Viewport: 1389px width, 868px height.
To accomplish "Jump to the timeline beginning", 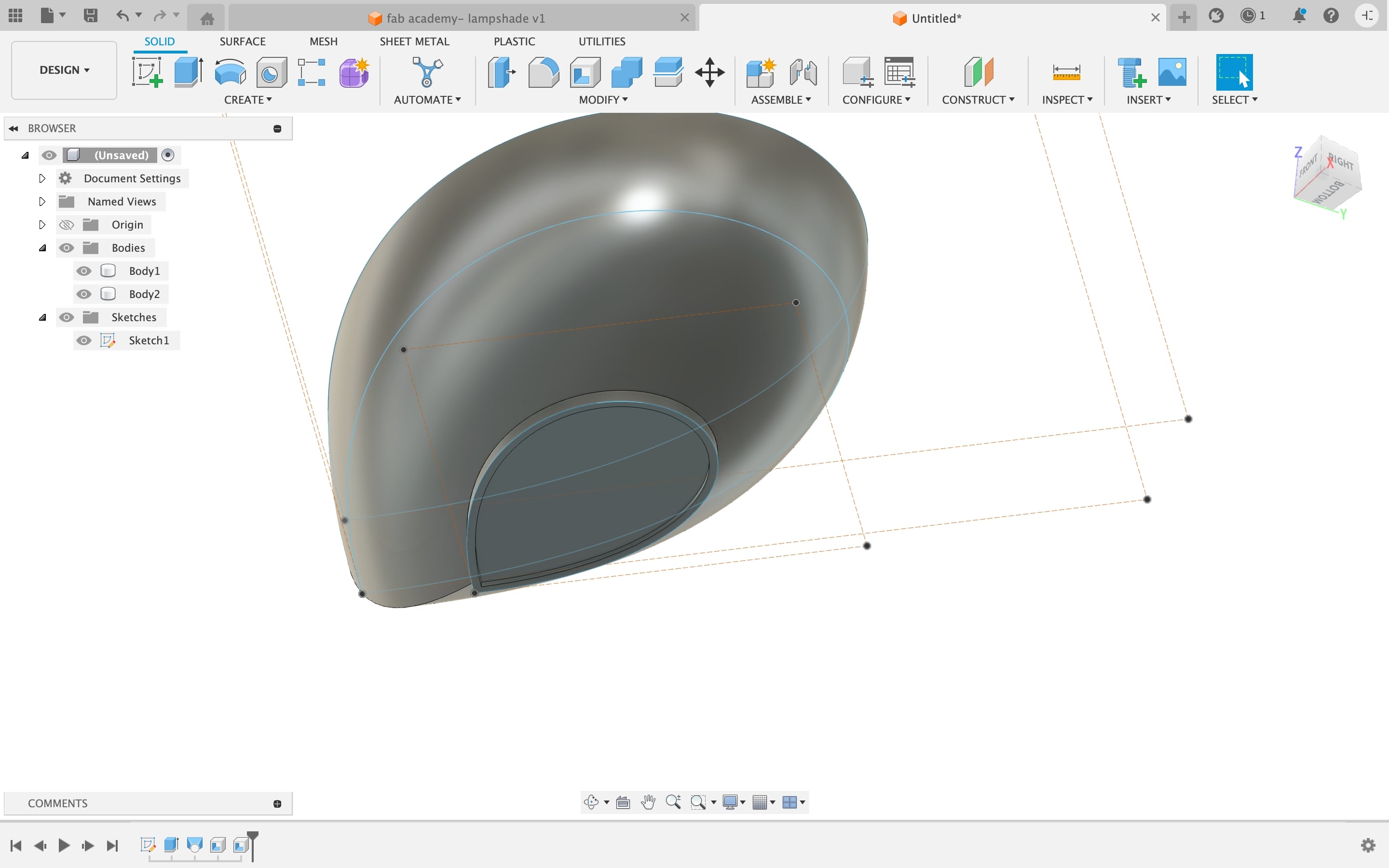I will click(16, 845).
